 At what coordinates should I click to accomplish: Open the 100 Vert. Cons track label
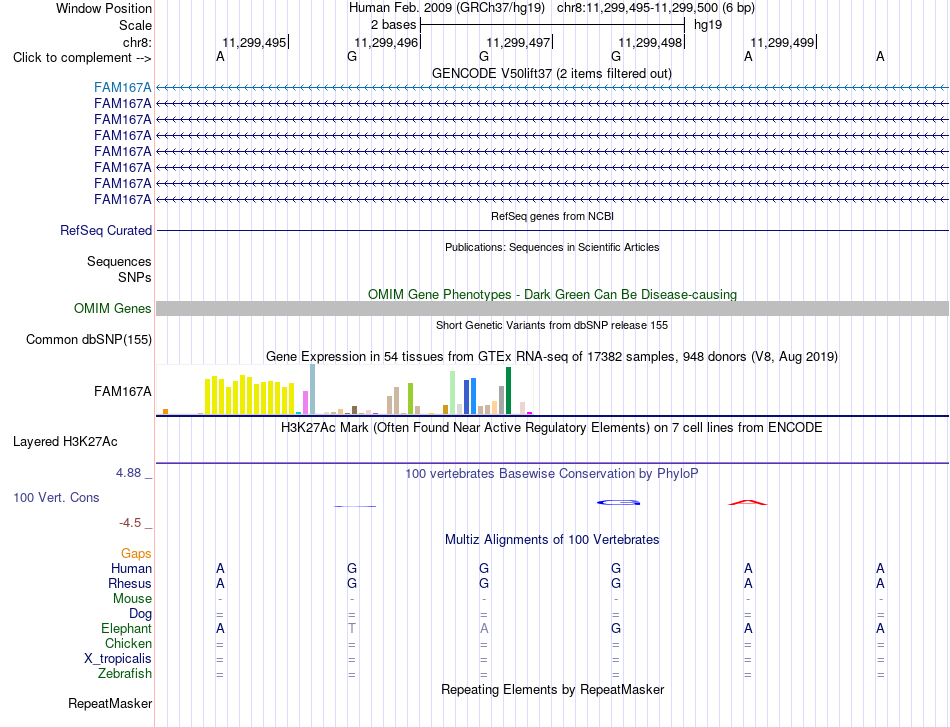[x=56, y=497]
